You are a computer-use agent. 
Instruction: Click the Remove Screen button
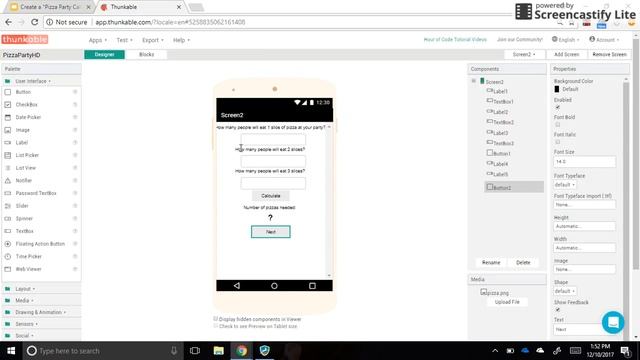(x=609, y=54)
